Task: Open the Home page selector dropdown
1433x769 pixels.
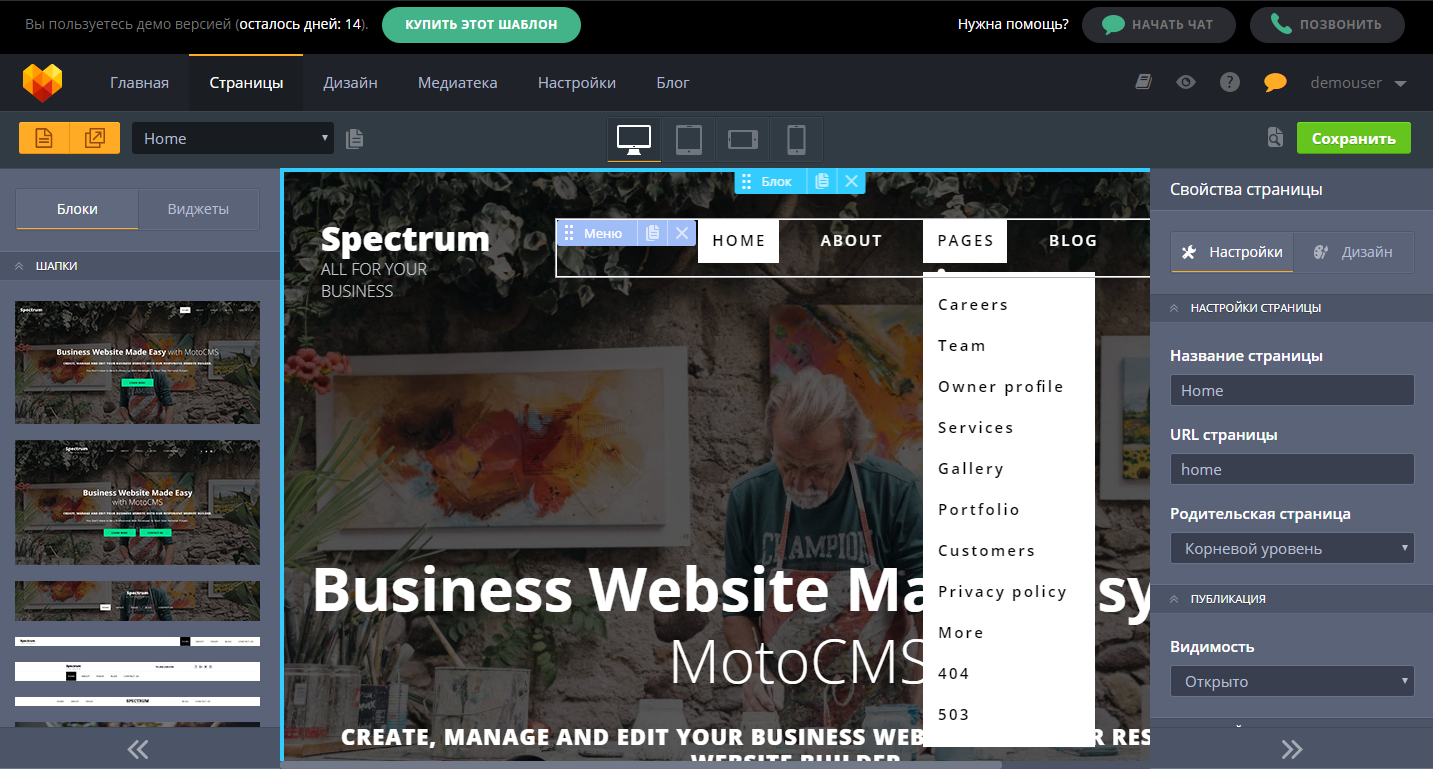Action: (232, 137)
